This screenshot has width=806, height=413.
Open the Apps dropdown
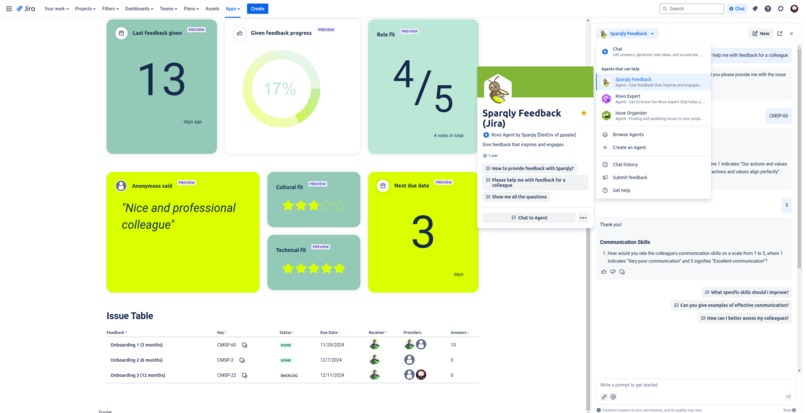[233, 9]
